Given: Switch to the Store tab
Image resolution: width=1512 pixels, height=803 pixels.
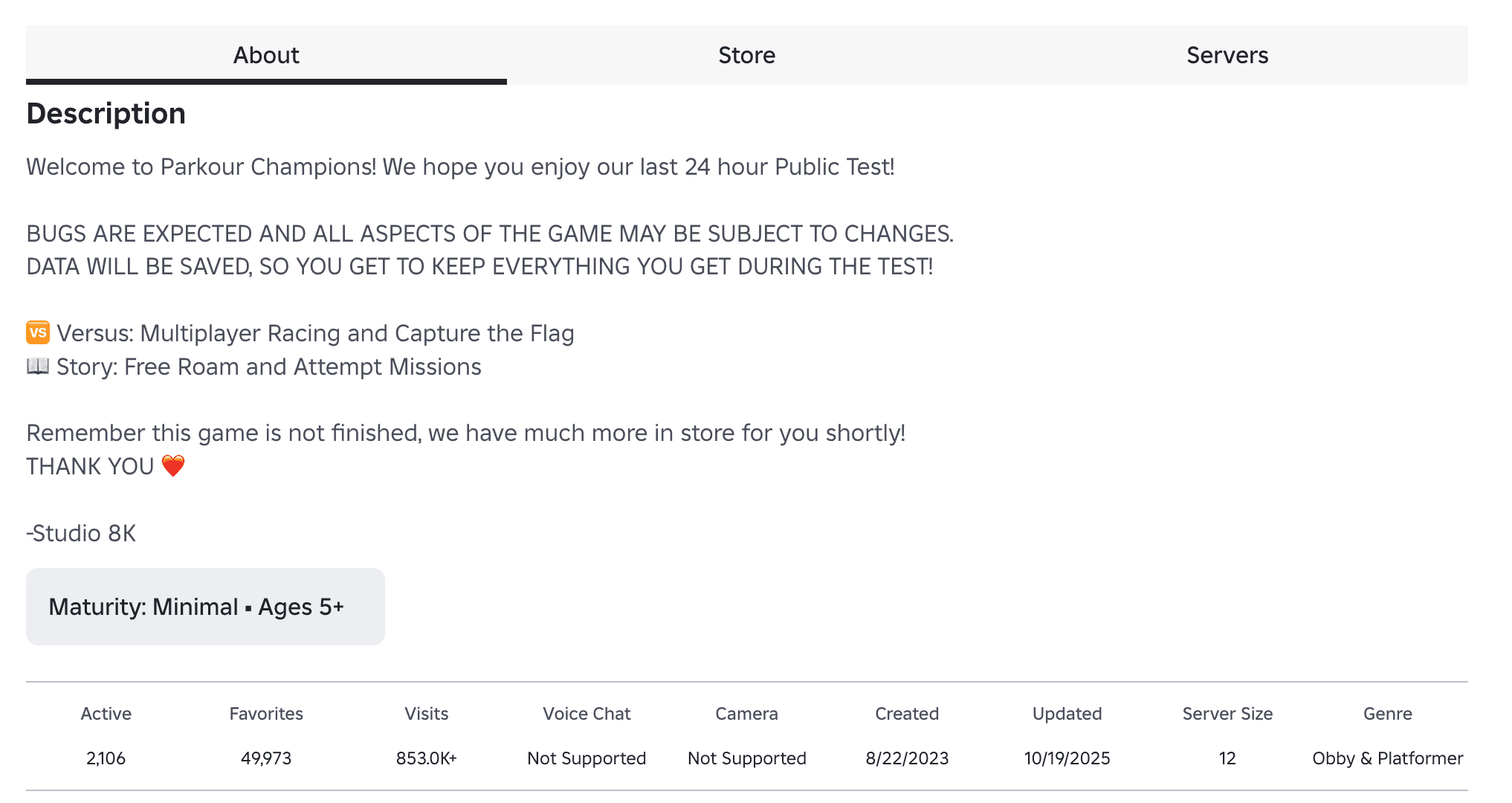Looking at the screenshot, I should click(746, 54).
